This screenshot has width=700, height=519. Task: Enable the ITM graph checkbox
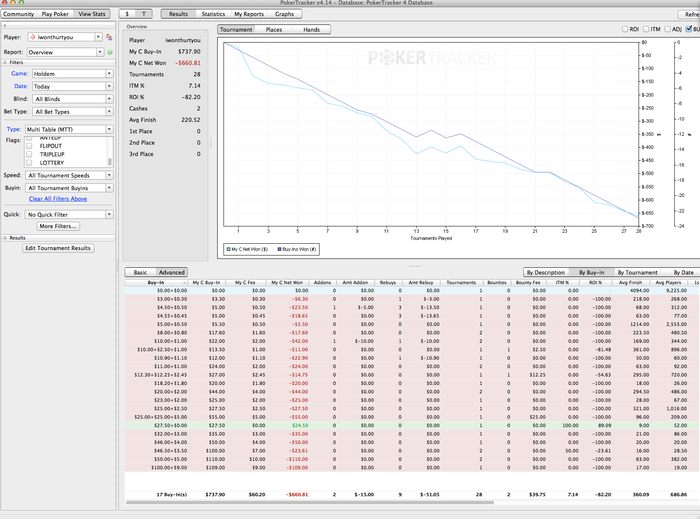pos(646,30)
